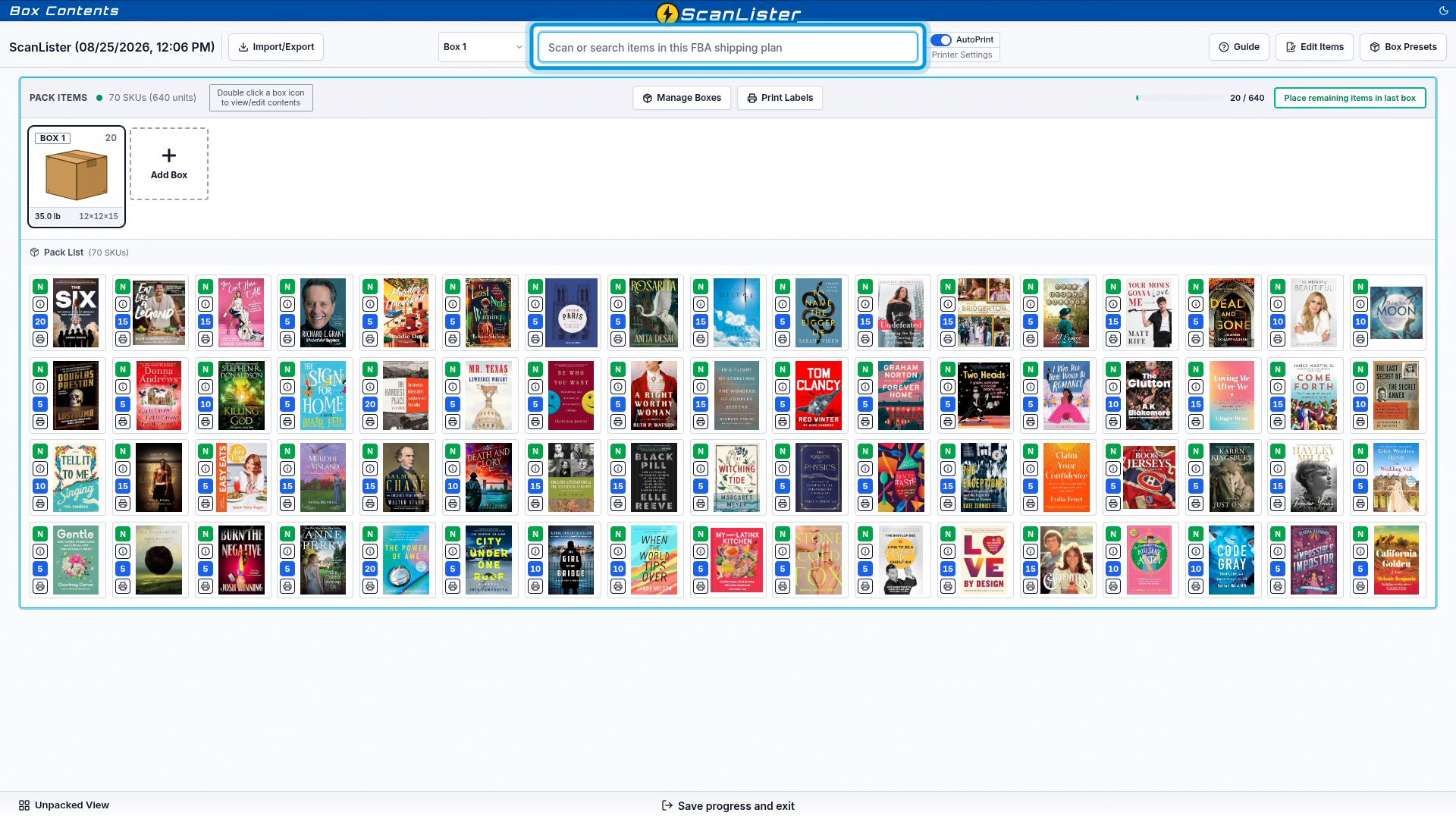Switch to Unpacked View
Image resolution: width=1456 pixels, height=819 pixels.
point(64,805)
